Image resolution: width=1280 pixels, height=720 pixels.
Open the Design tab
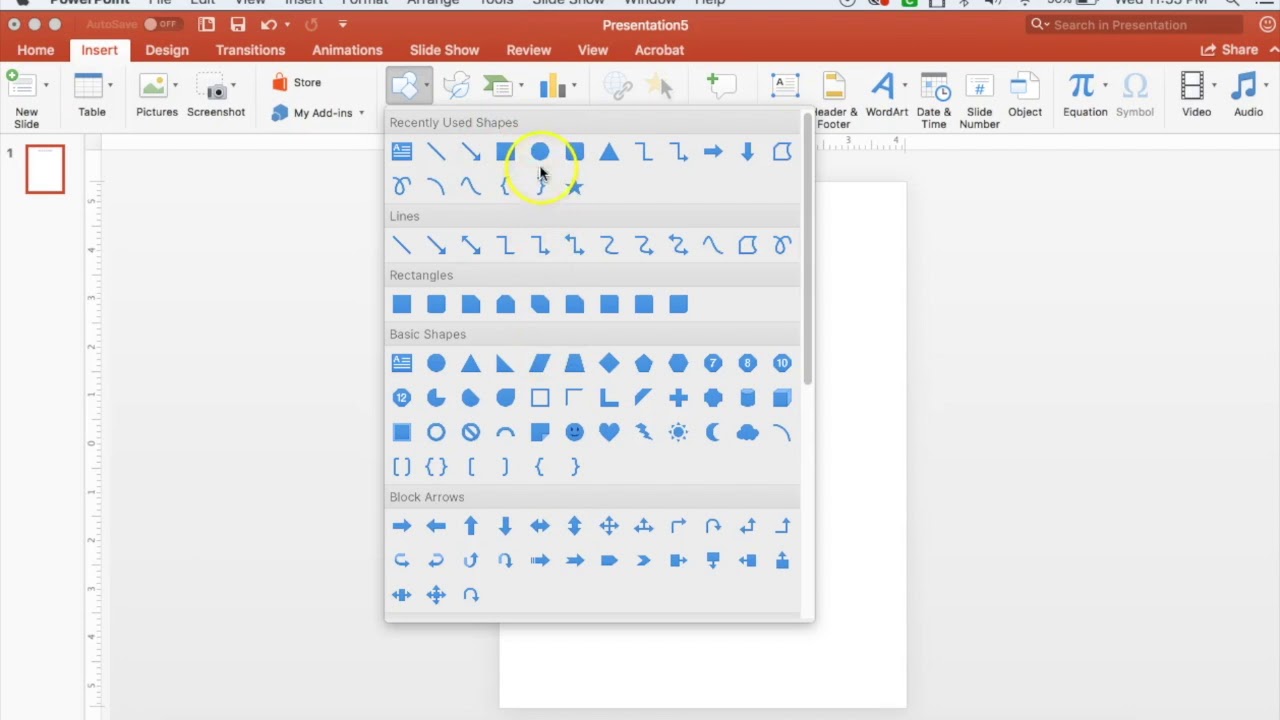167,50
